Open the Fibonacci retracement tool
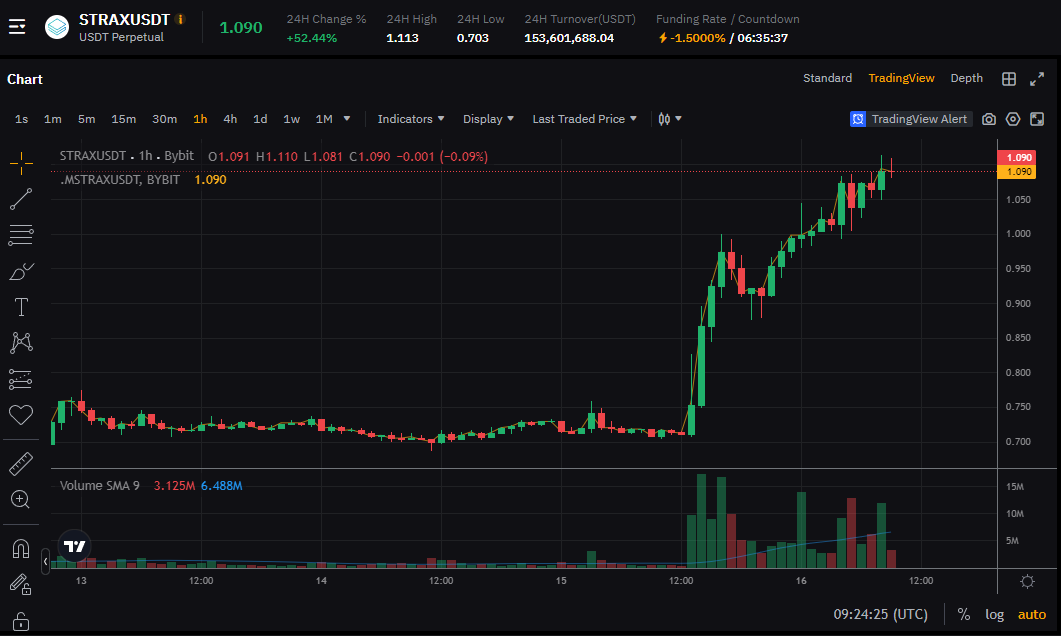Image resolution: width=1061 pixels, height=636 pixels. pyautogui.click(x=21, y=235)
